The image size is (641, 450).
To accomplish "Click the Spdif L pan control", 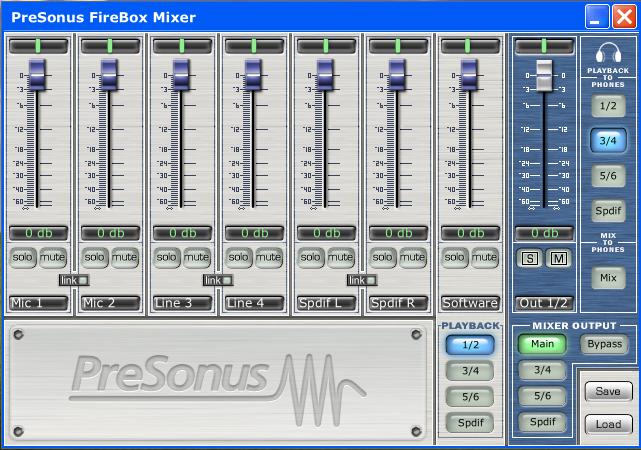I will click(326, 46).
